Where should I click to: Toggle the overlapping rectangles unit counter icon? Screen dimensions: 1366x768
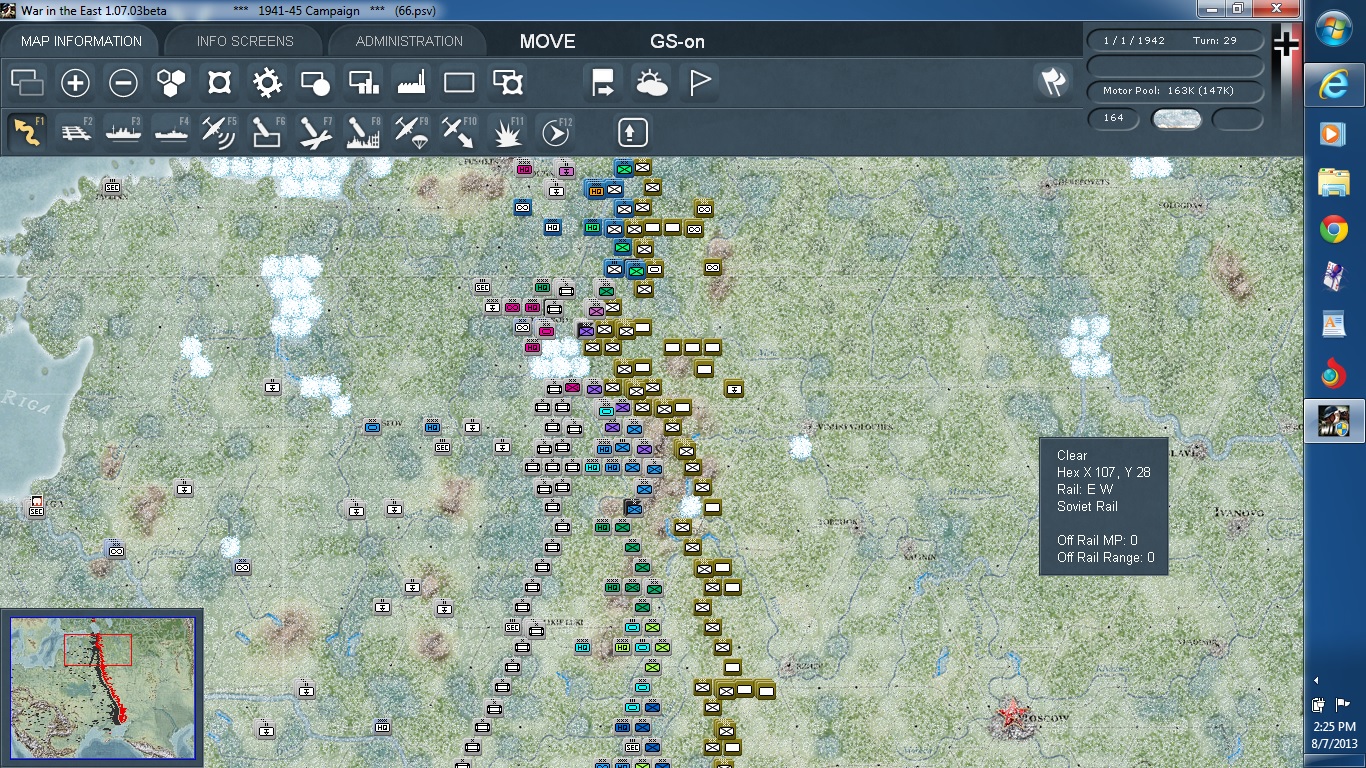27,82
